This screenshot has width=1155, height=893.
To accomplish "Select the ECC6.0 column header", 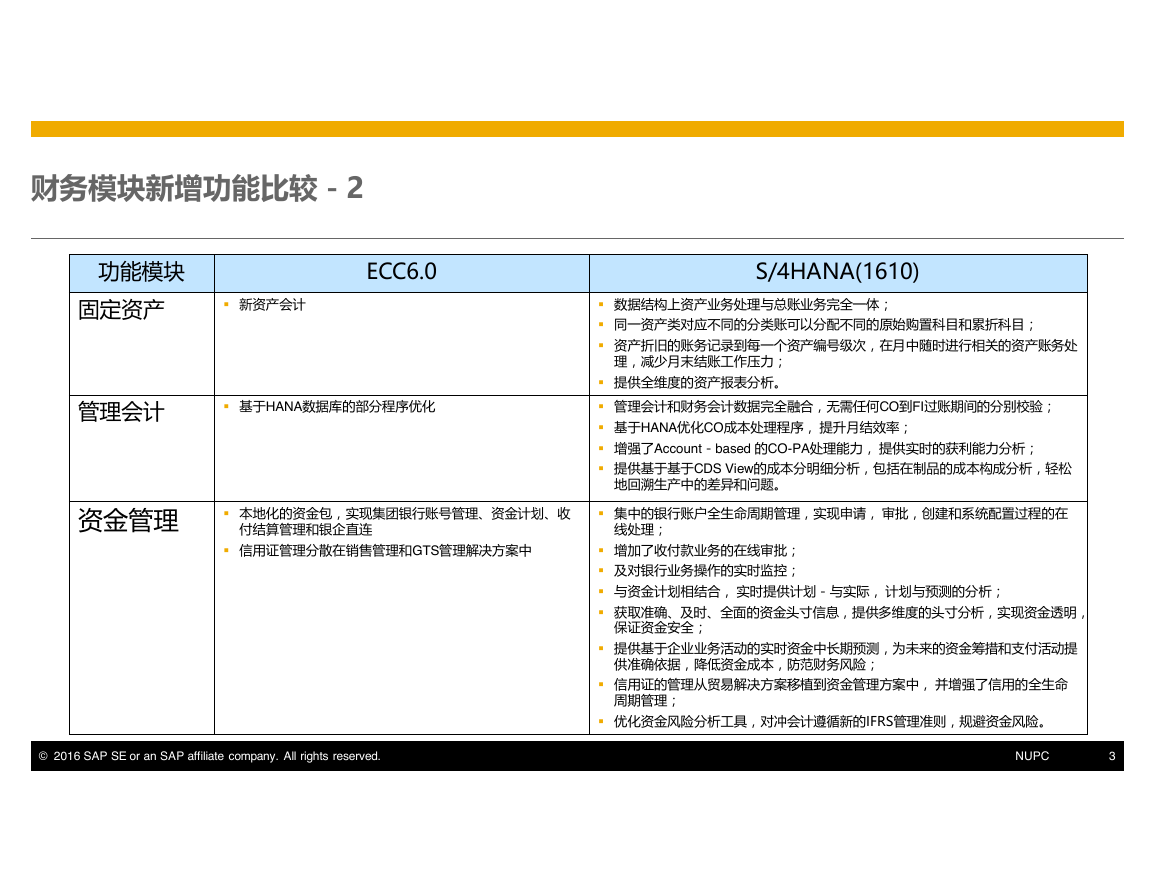I will point(401,272).
